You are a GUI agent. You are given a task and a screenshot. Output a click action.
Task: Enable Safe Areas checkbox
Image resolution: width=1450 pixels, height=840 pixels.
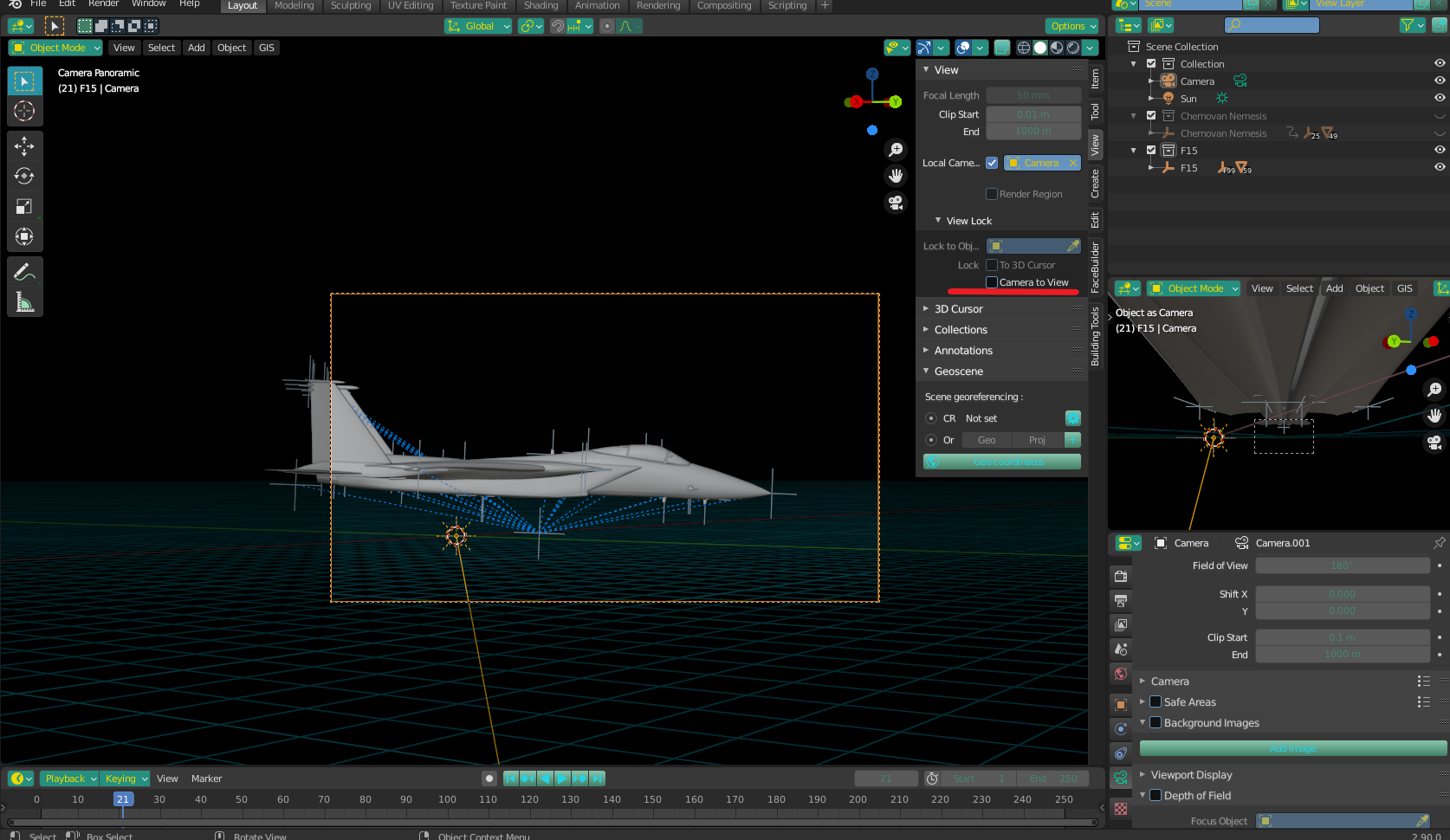[x=1155, y=701]
